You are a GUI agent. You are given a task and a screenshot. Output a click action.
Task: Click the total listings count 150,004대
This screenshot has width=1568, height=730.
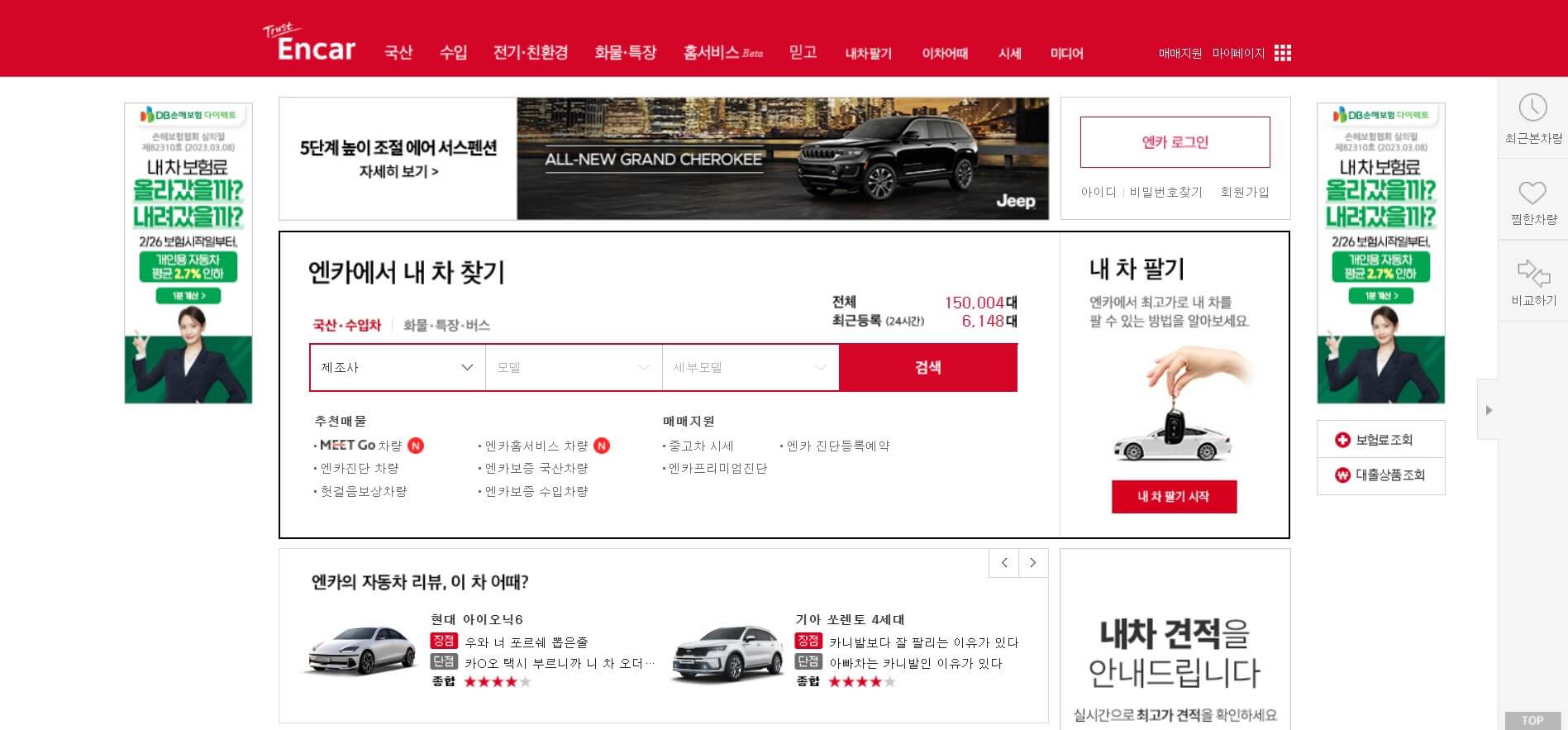pos(980,303)
